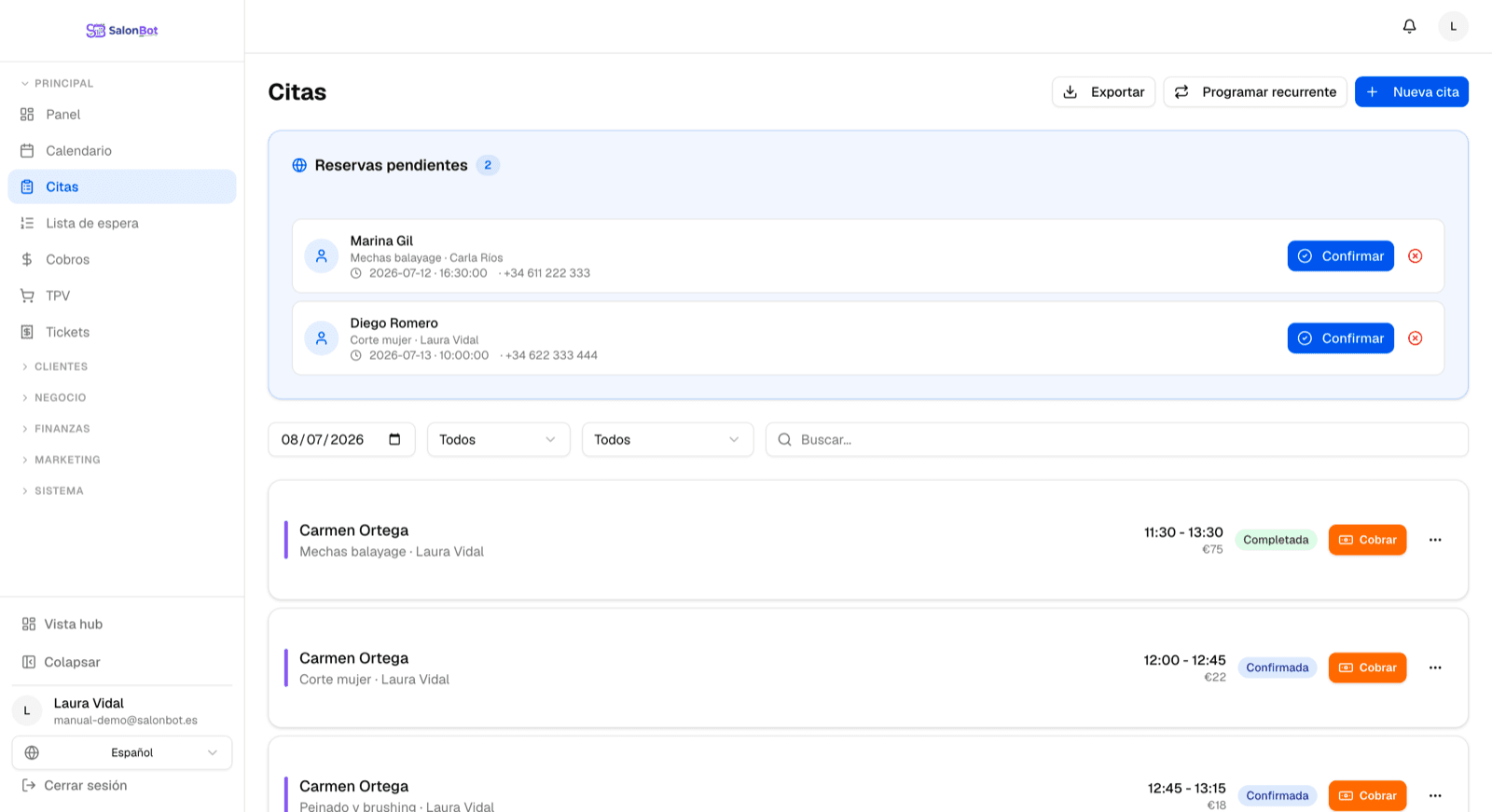The width and height of the screenshot is (1492, 812).
Task: Click the Confirmada badge on Corte mujer appointment
Action: coord(1278,667)
